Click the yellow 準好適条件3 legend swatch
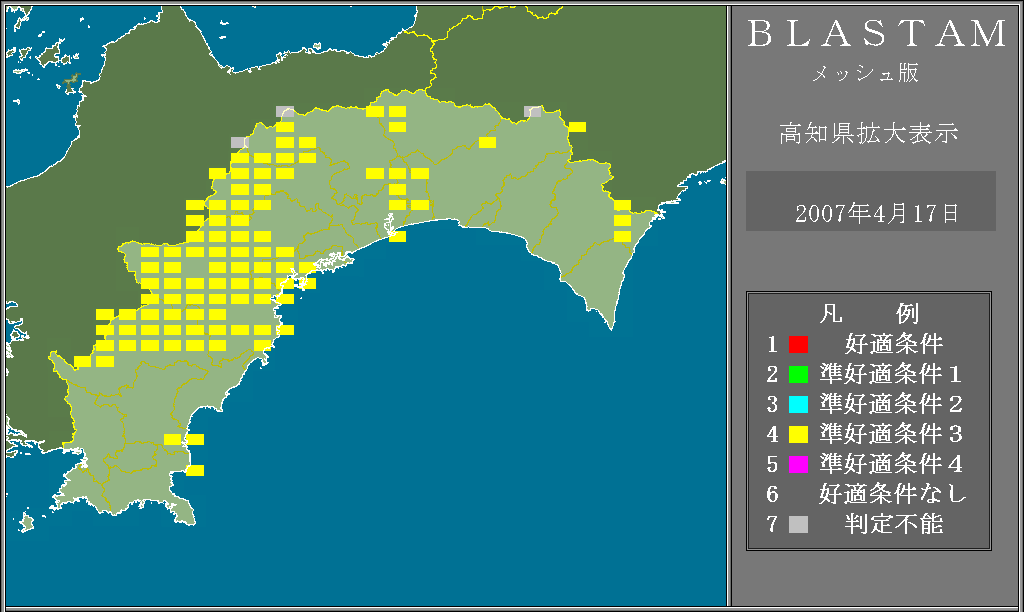Screen dimensions: 1024x612 (x=798, y=434)
